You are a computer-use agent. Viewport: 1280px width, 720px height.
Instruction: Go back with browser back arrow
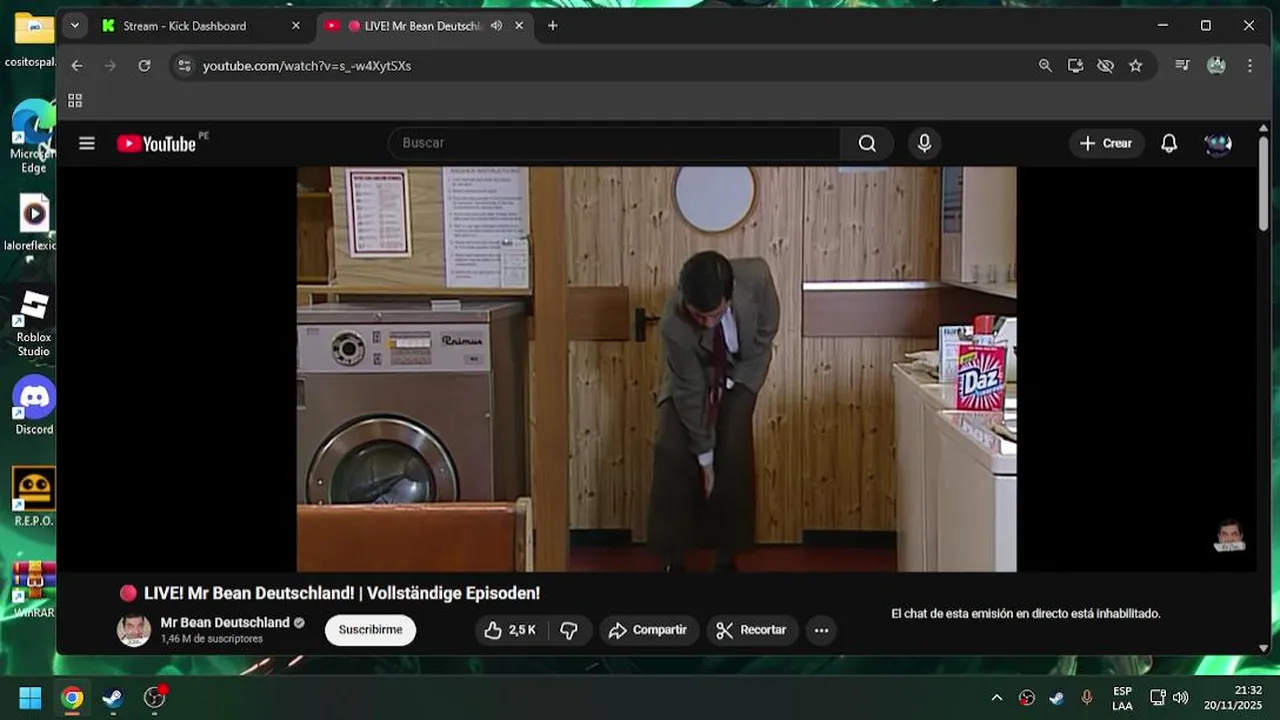[77, 65]
